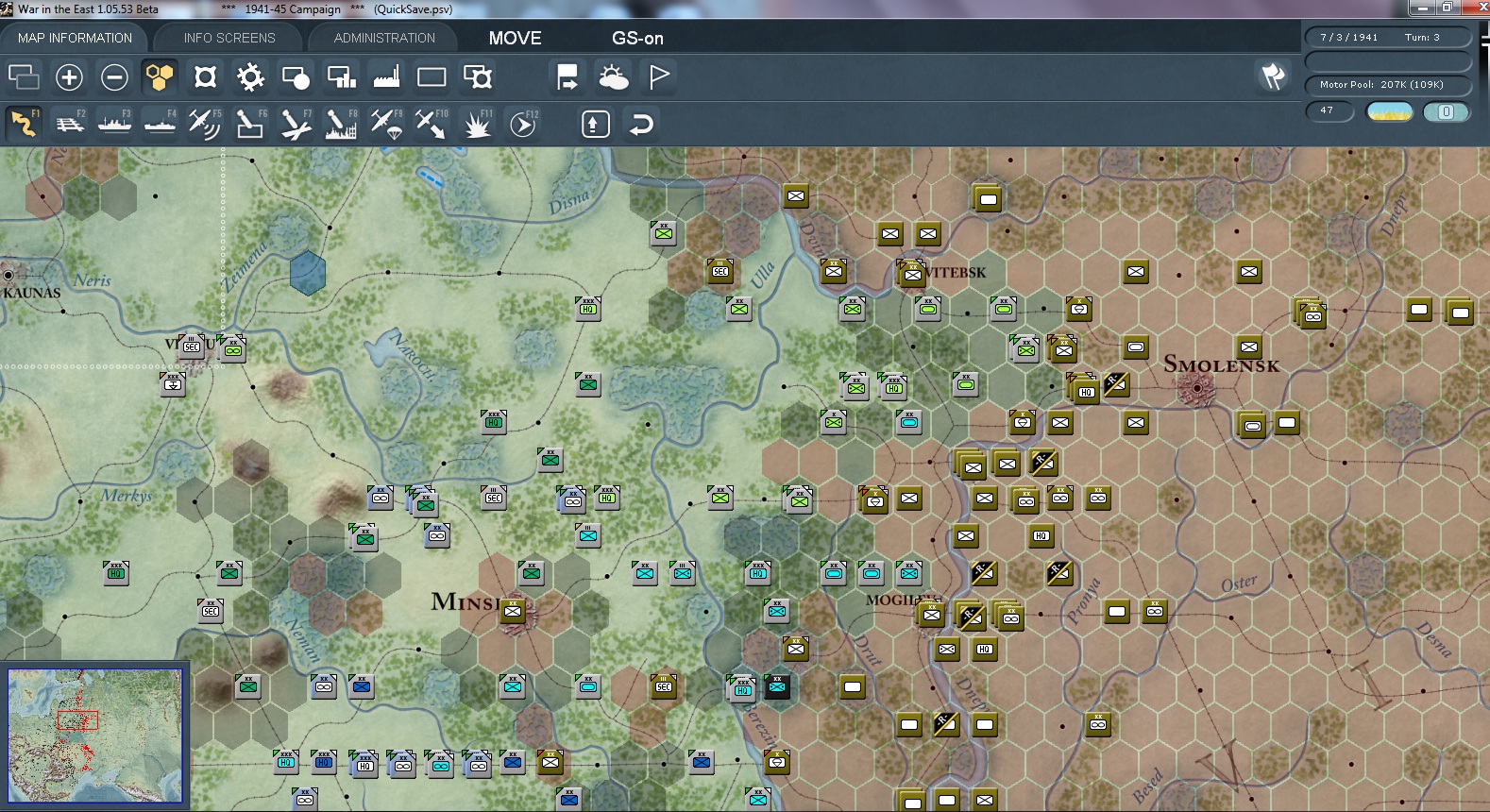Zoom out with the minus icon
1490x812 pixels.
(114, 77)
